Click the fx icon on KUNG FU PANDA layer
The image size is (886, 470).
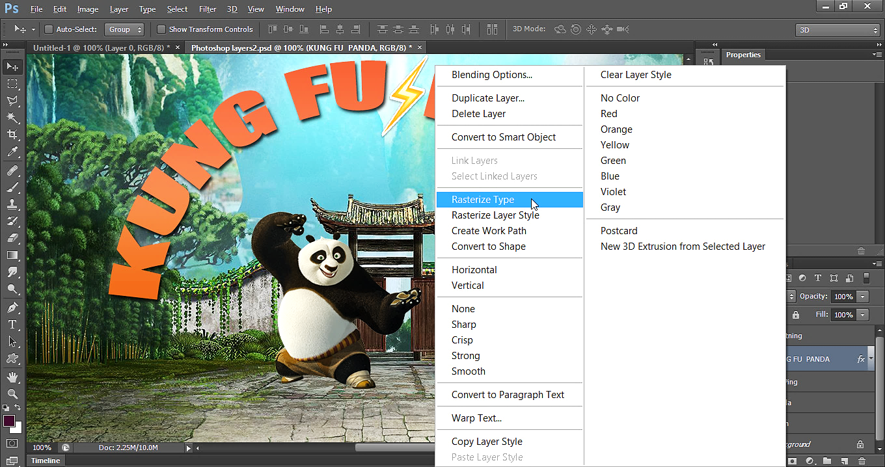(860, 359)
